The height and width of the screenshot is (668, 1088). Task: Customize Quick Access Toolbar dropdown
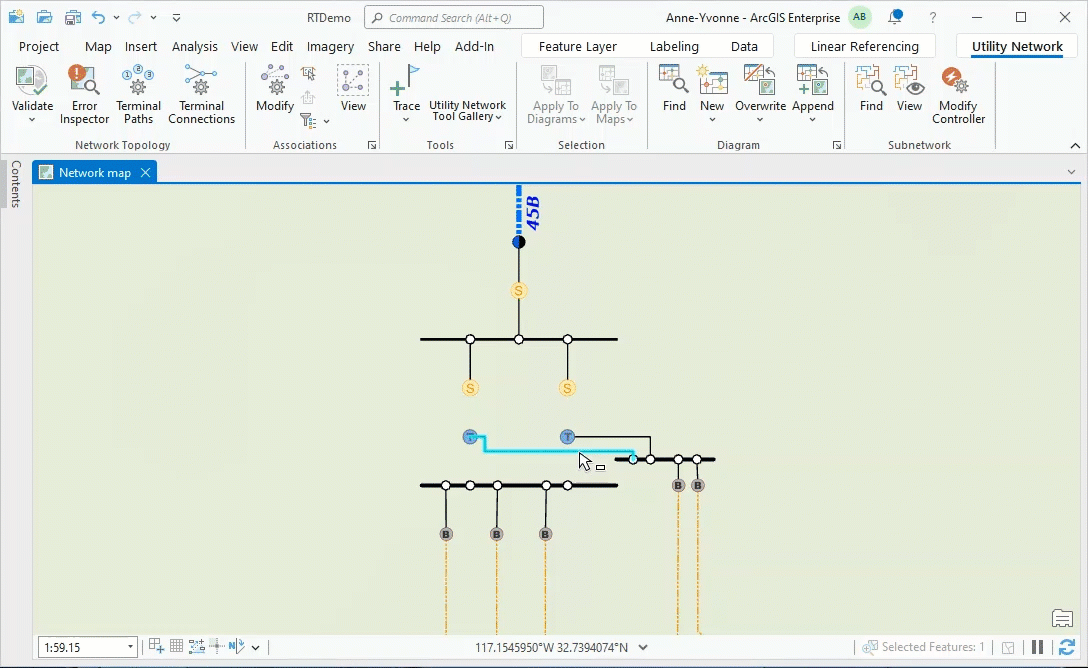(176, 17)
